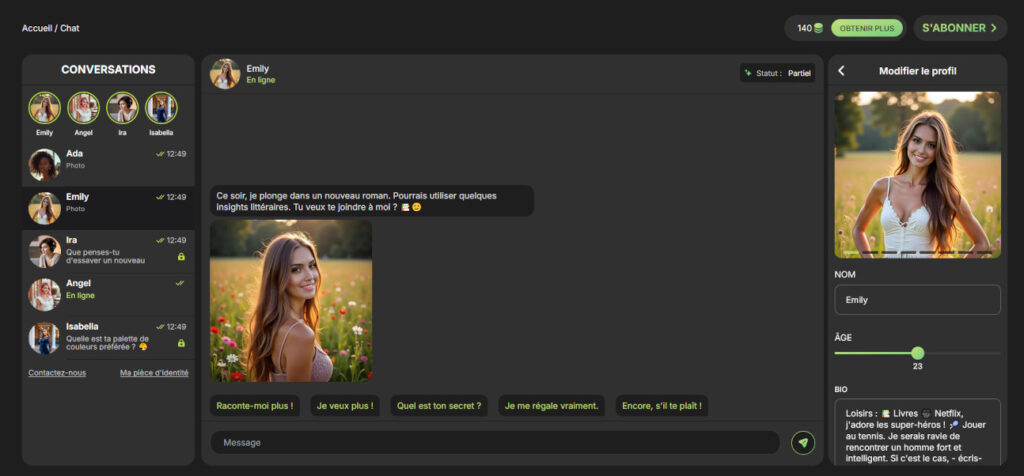
Task: Click the large profile photo of Emily
Action: click(918, 174)
